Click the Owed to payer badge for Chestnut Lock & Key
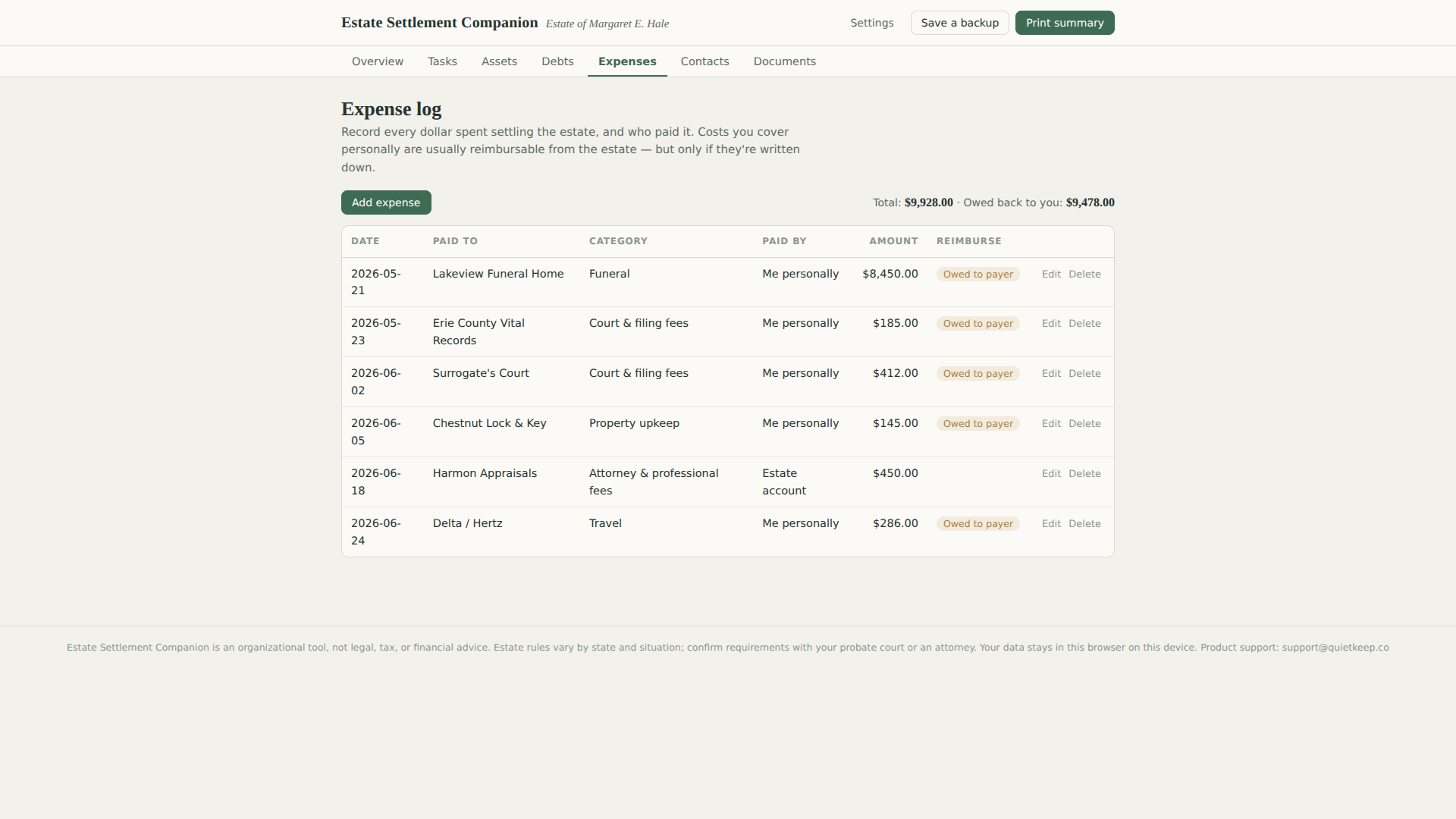Screen dimensions: 1456x819 pyautogui.click(x=977, y=424)
